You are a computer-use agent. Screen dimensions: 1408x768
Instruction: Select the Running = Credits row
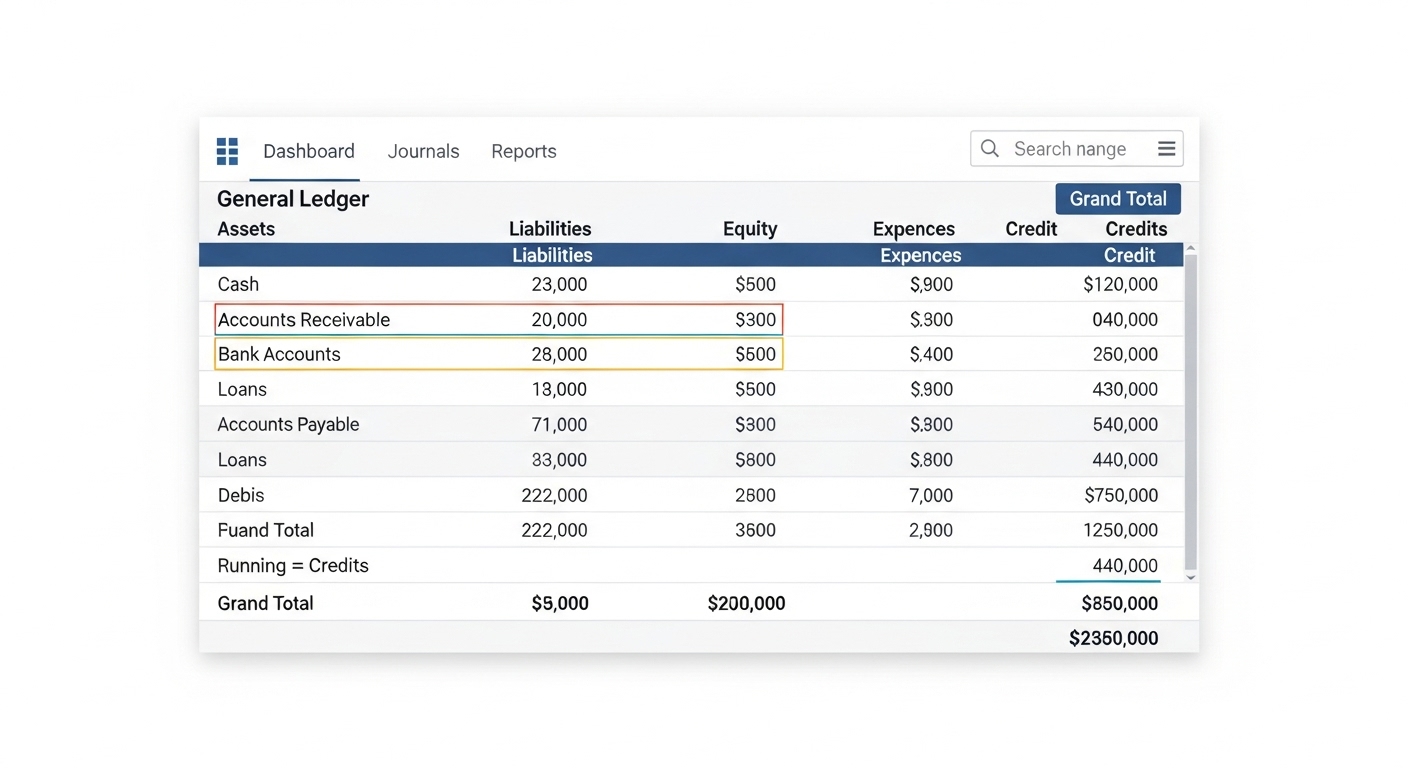click(293, 566)
